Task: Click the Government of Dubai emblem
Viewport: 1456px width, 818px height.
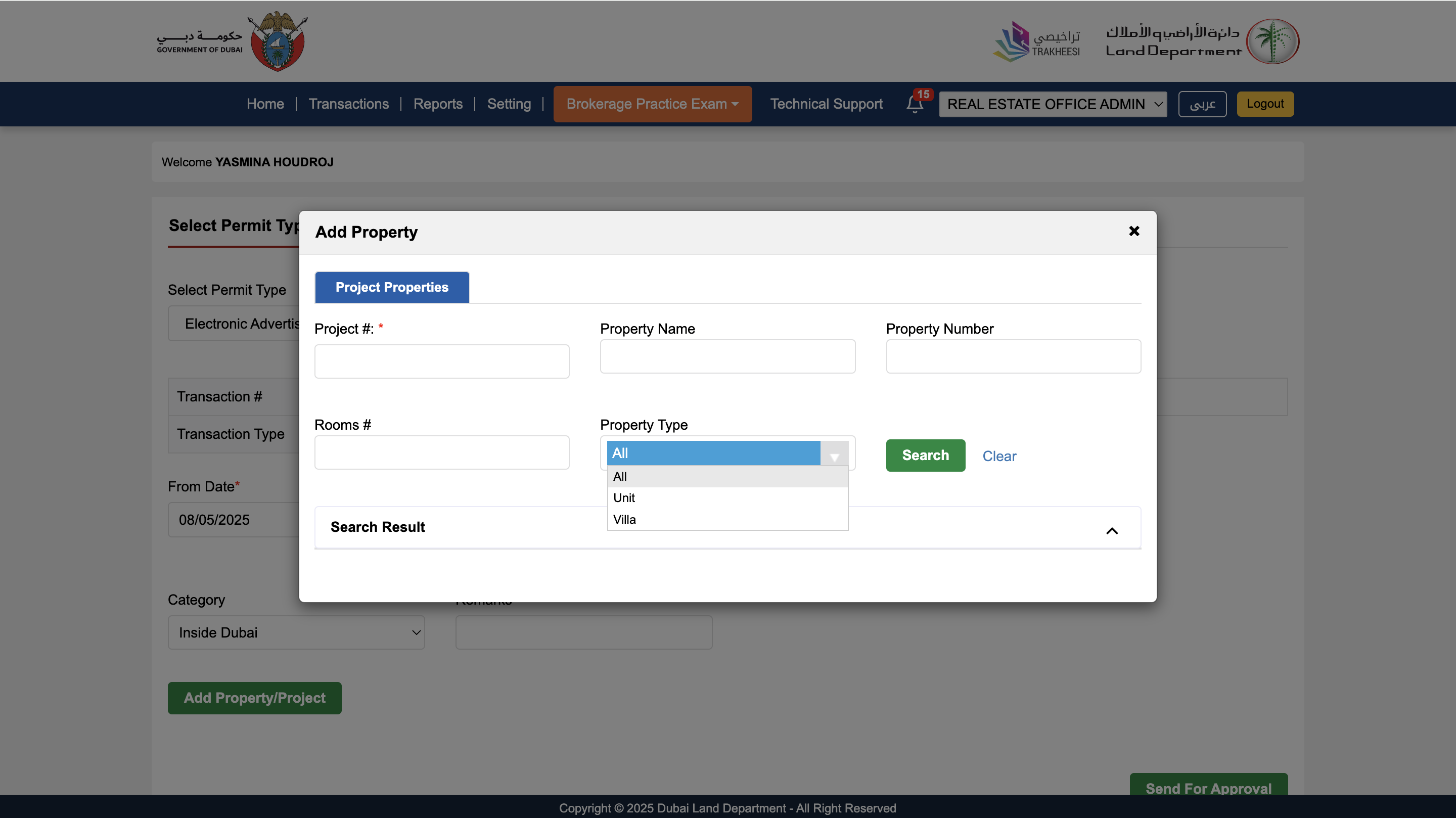Action: pyautogui.click(x=277, y=41)
